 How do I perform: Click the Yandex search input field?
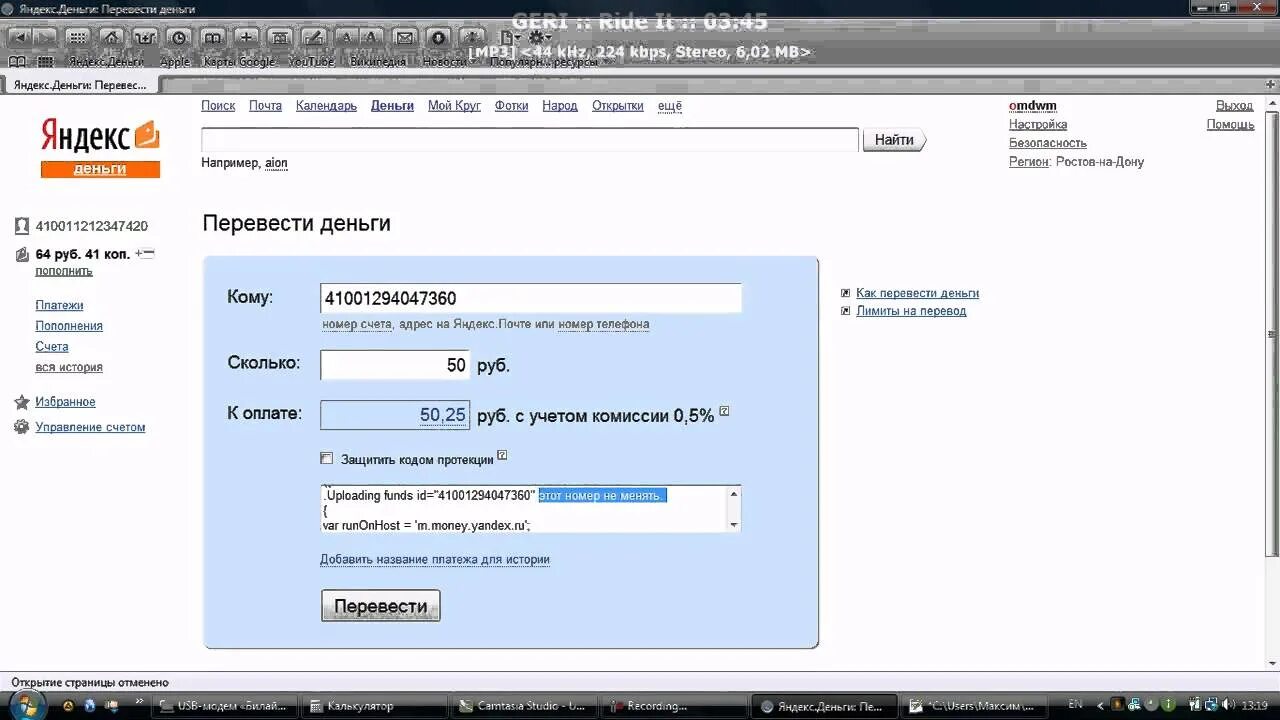pos(530,140)
